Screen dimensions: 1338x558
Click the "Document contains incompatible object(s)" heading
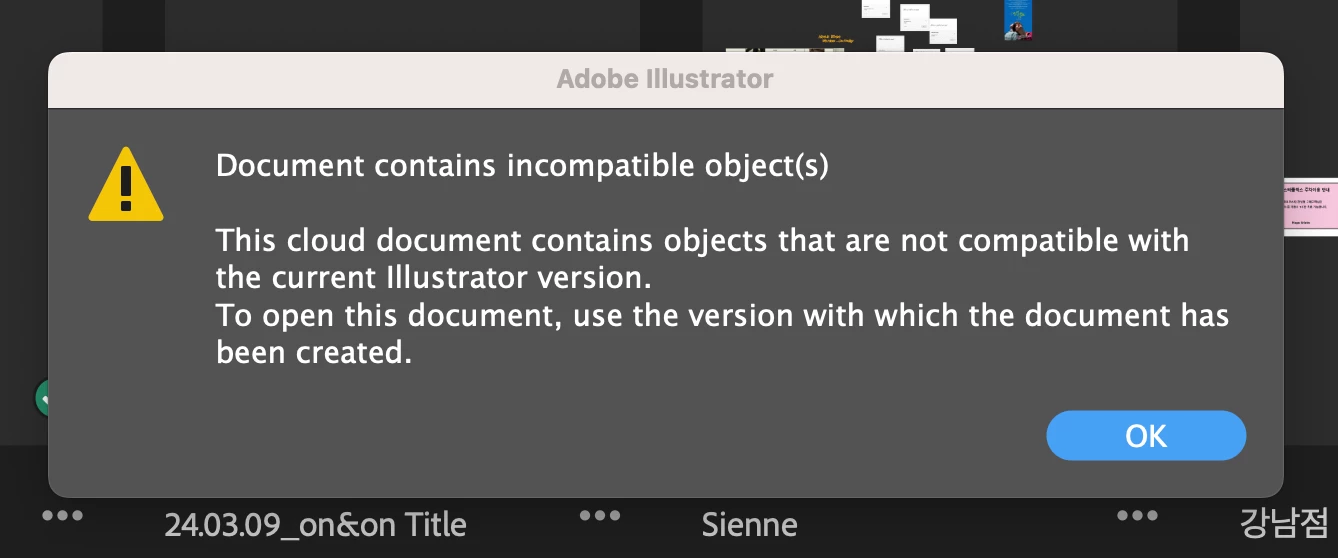pyautogui.click(x=522, y=165)
